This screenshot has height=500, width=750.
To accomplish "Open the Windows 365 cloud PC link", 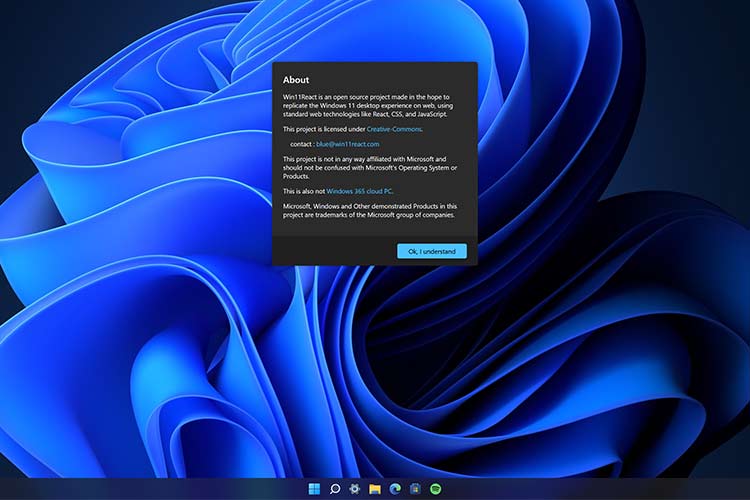I will pos(361,191).
